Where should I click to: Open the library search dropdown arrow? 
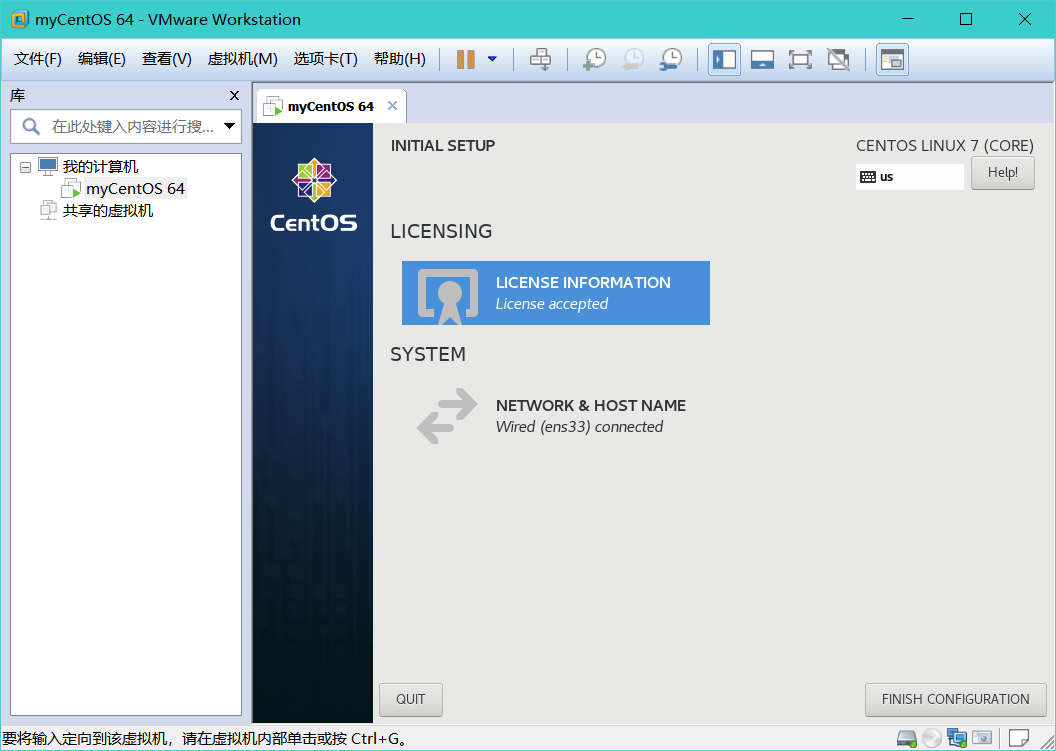230,126
